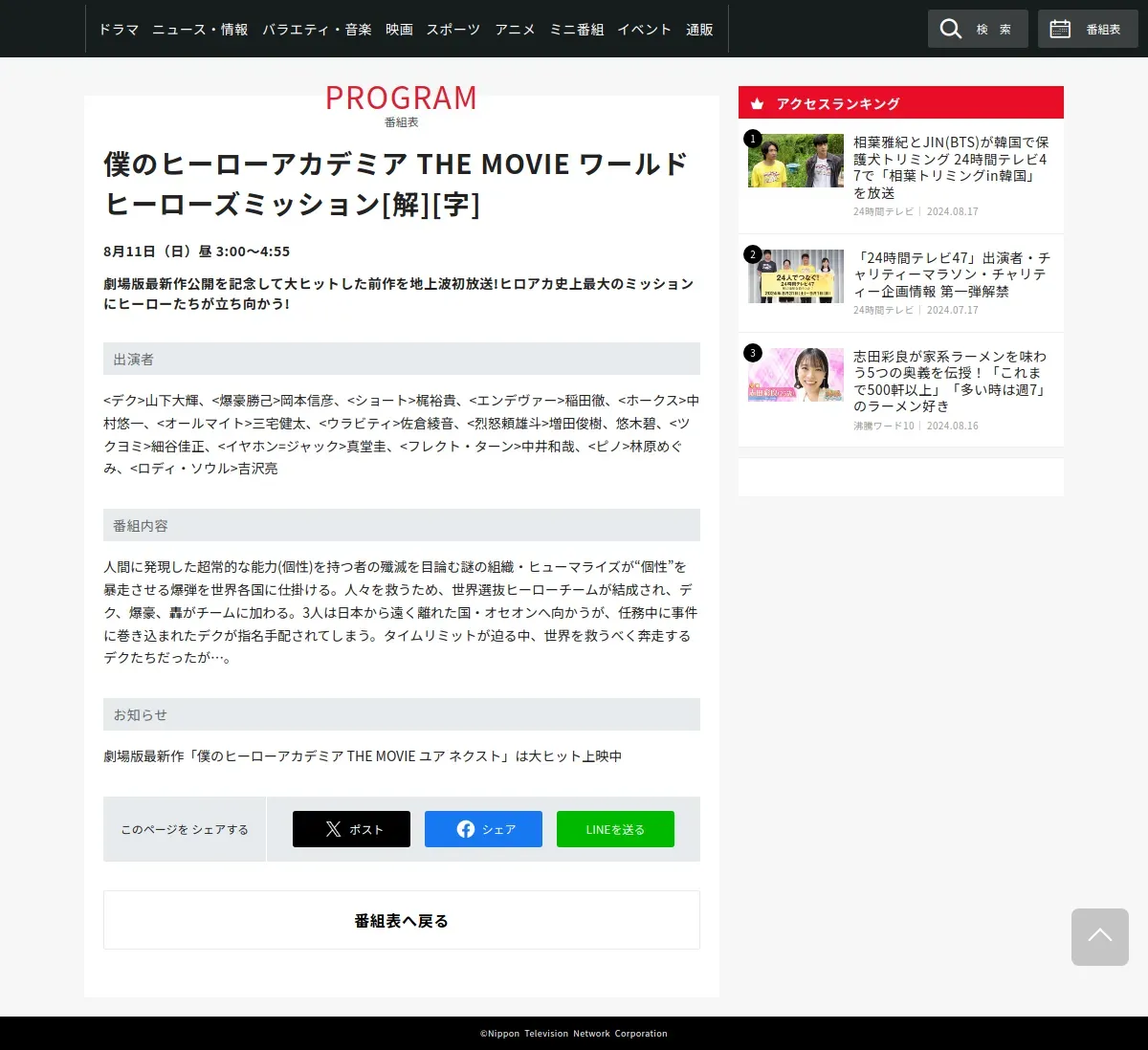This screenshot has height=1050, width=1148.
Task: Open the ニュース・情報 category
Action: point(200,30)
